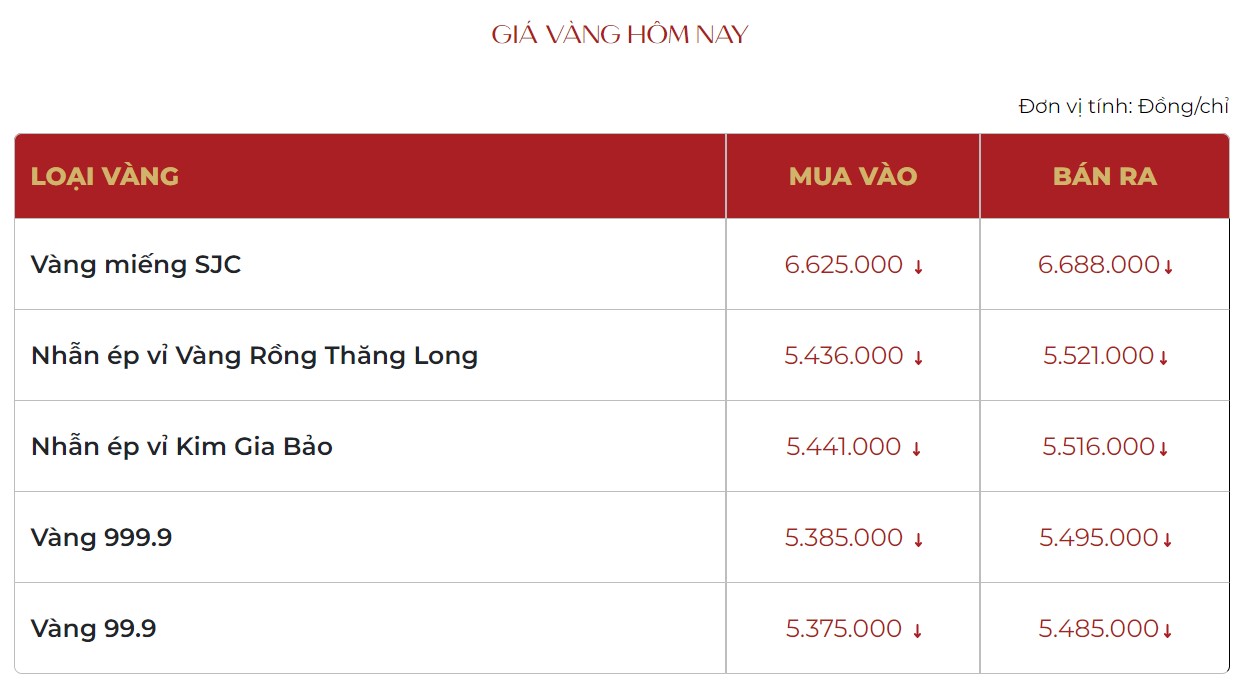The height and width of the screenshot is (684, 1243).
Task: Click the 5.375.000 buy price value
Action: tap(844, 629)
